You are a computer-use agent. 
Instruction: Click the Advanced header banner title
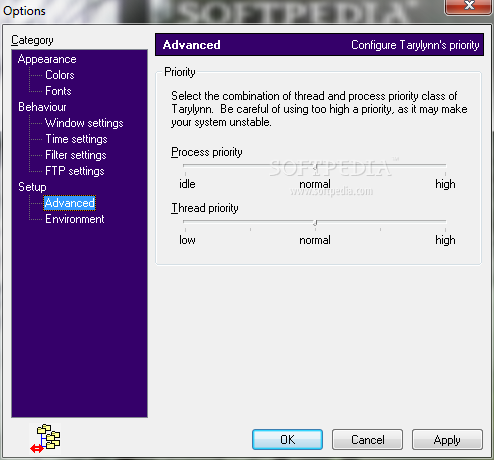click(x=192, y=45)
